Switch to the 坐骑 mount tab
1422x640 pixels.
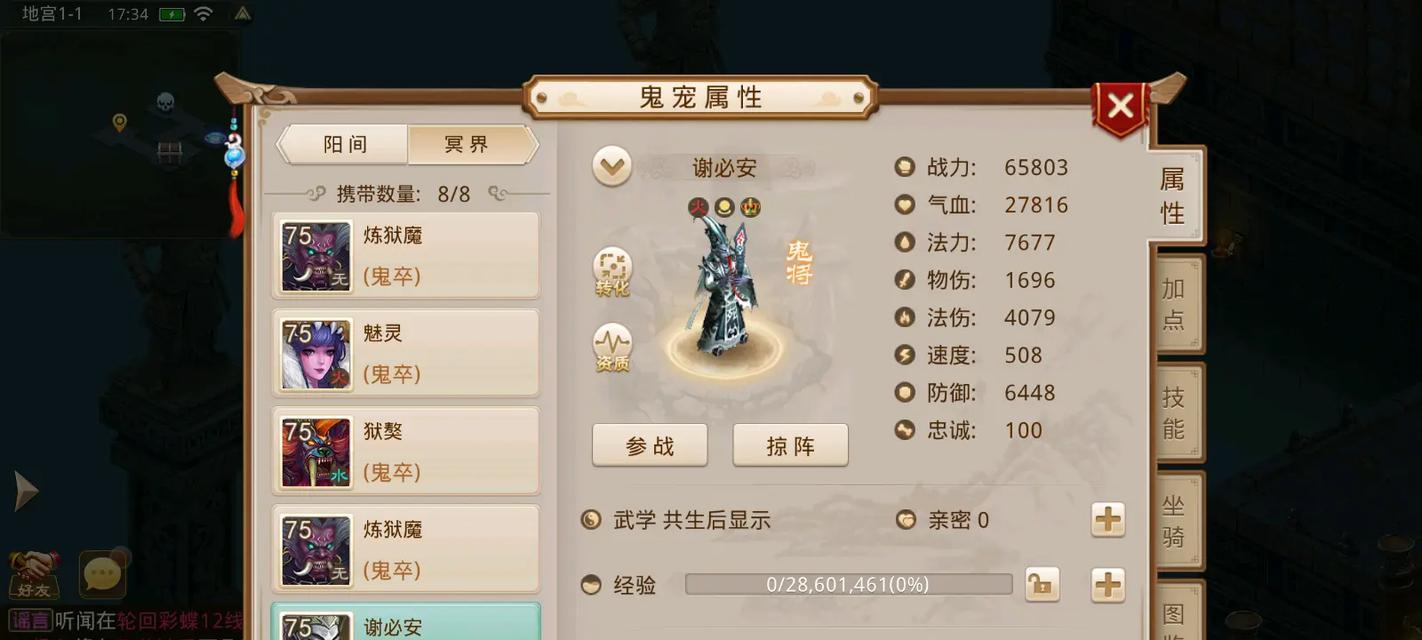1176,521
